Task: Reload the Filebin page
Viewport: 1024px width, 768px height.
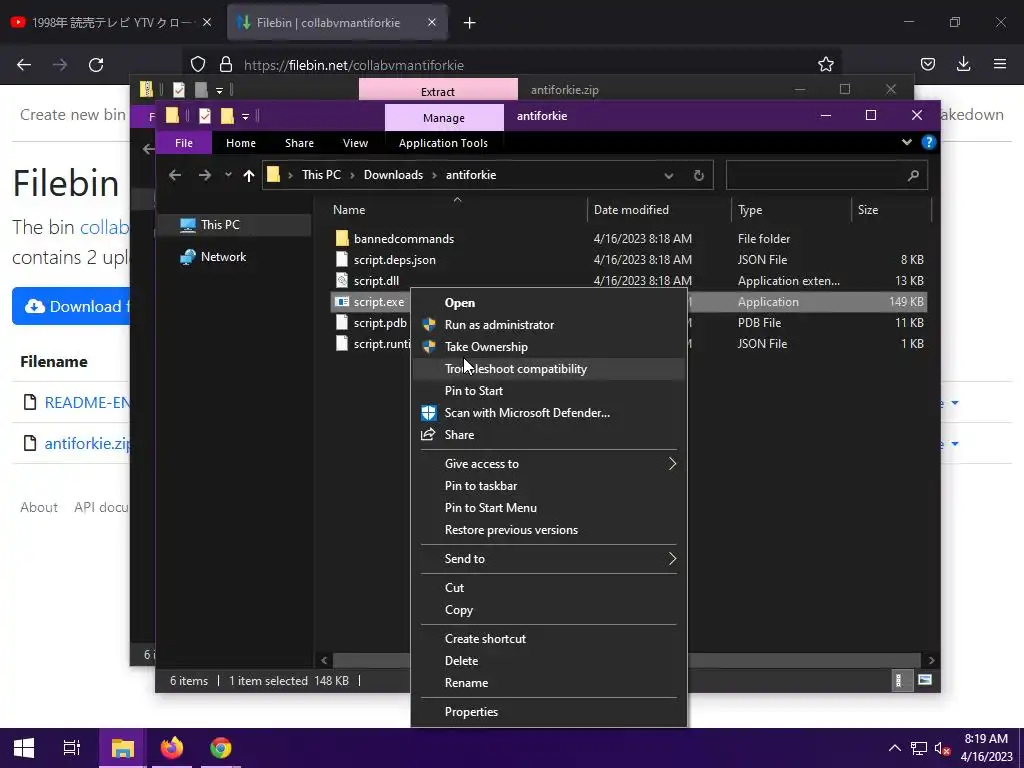Action: (x=96, y=65)
